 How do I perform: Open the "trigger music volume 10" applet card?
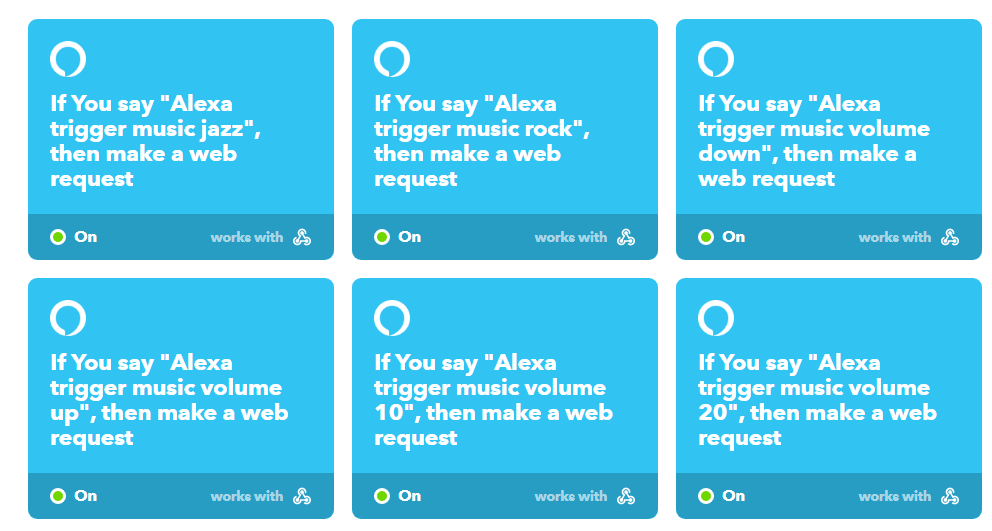click(504, 398)
